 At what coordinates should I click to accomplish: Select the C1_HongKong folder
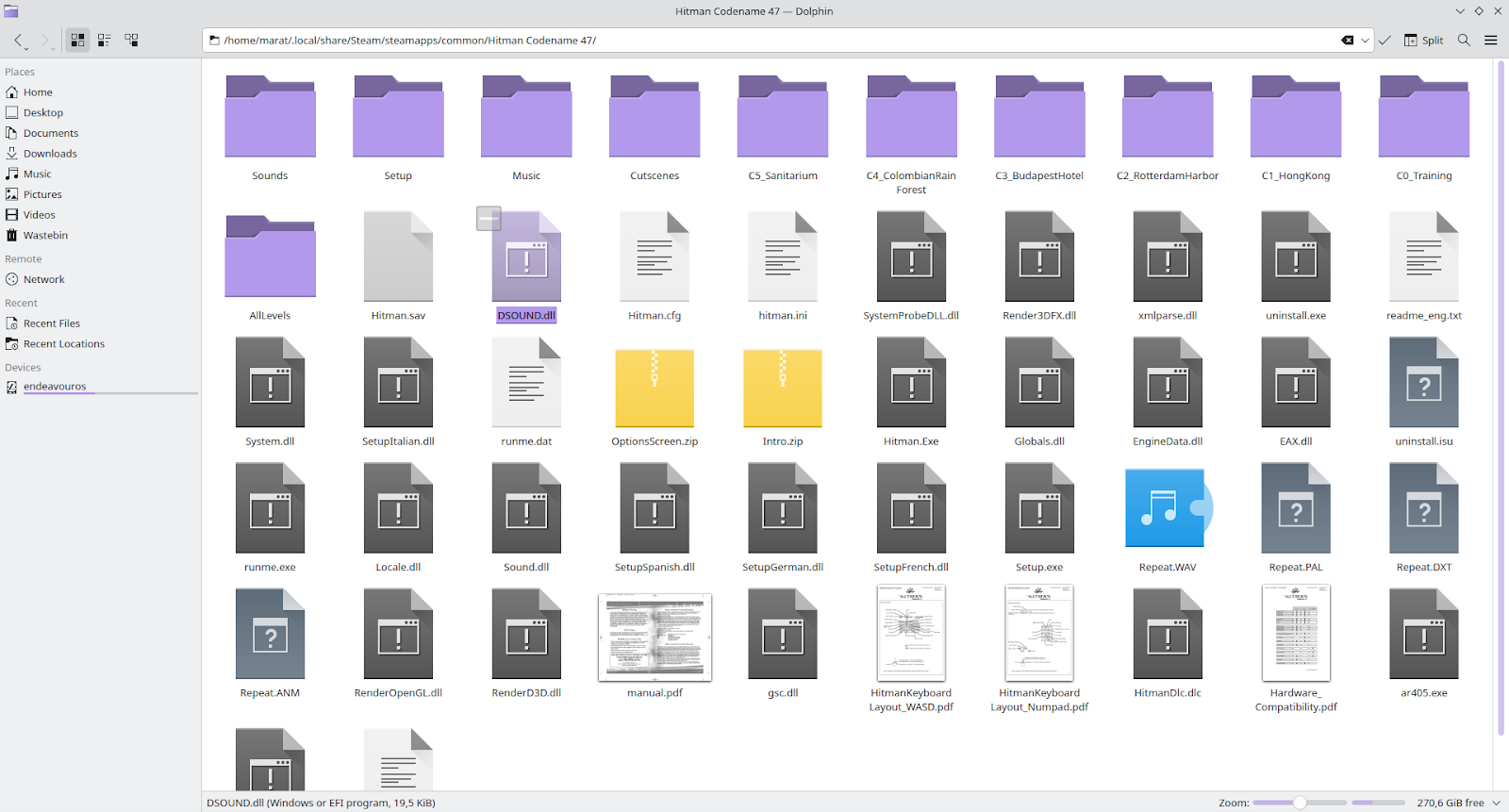1296,117
